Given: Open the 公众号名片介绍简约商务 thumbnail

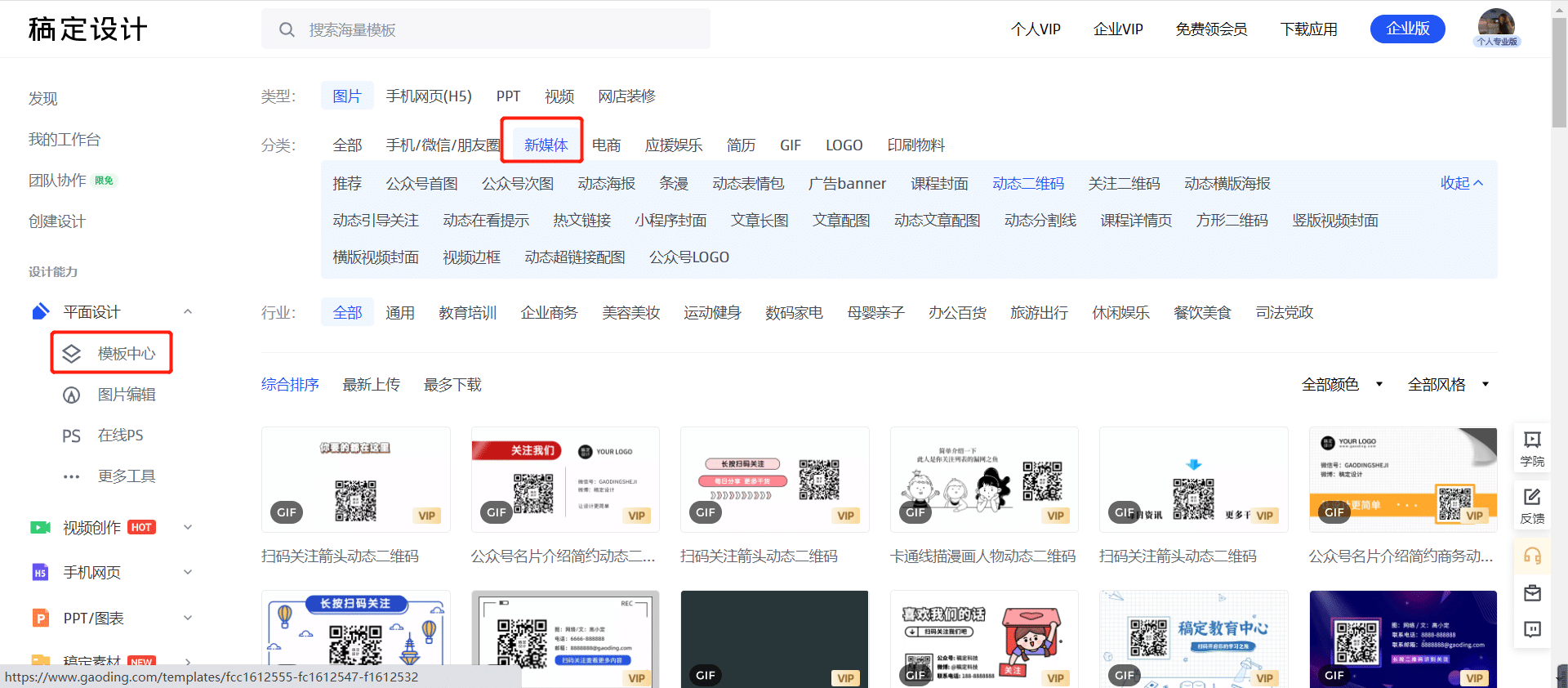Looking at the screenshot, I should [x=1403, y=479].
